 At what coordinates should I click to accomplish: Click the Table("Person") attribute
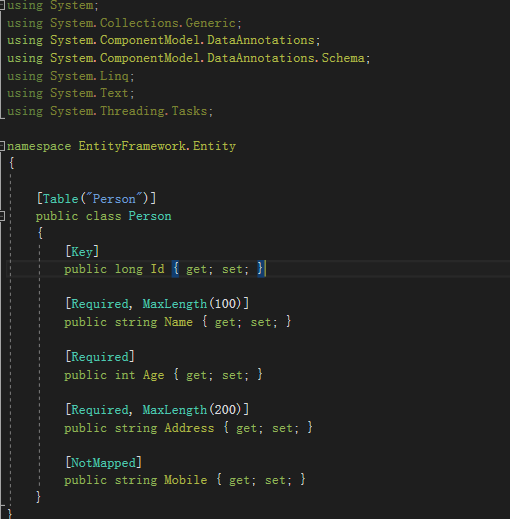pyautogui.click(x=96, y=199)
